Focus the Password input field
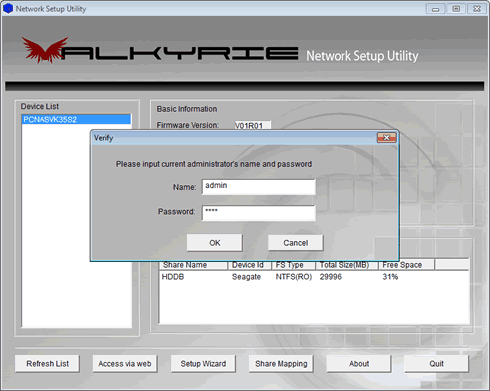This screenshot has width=490, height=391. (x=259, y=212)
